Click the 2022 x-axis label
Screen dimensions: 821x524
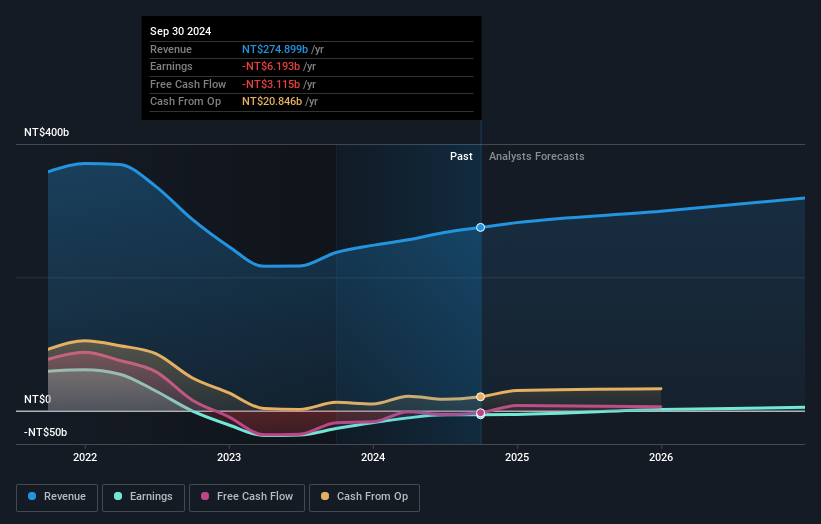tap(85, 457)
